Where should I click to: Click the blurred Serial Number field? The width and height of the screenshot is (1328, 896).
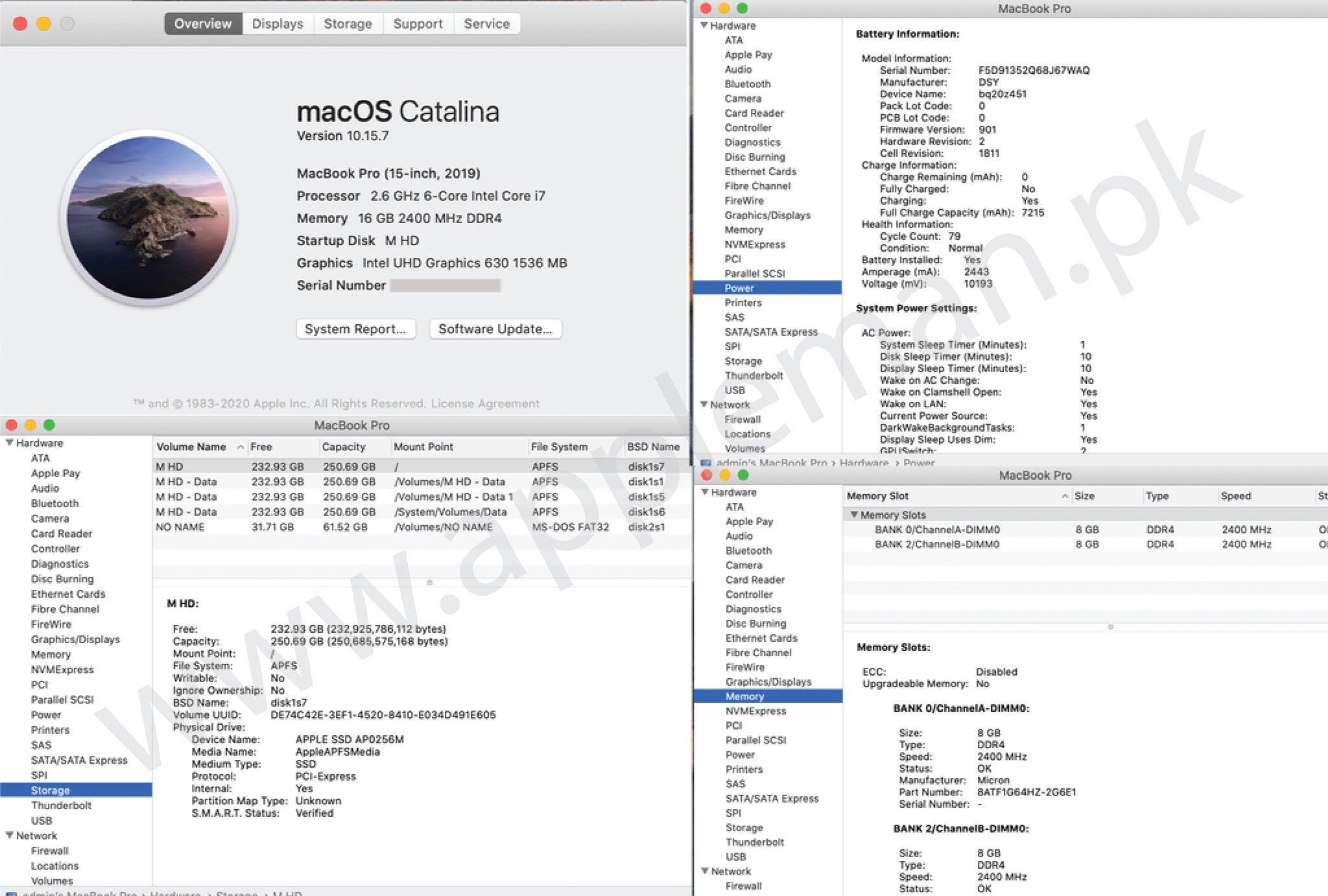(445, 285)
